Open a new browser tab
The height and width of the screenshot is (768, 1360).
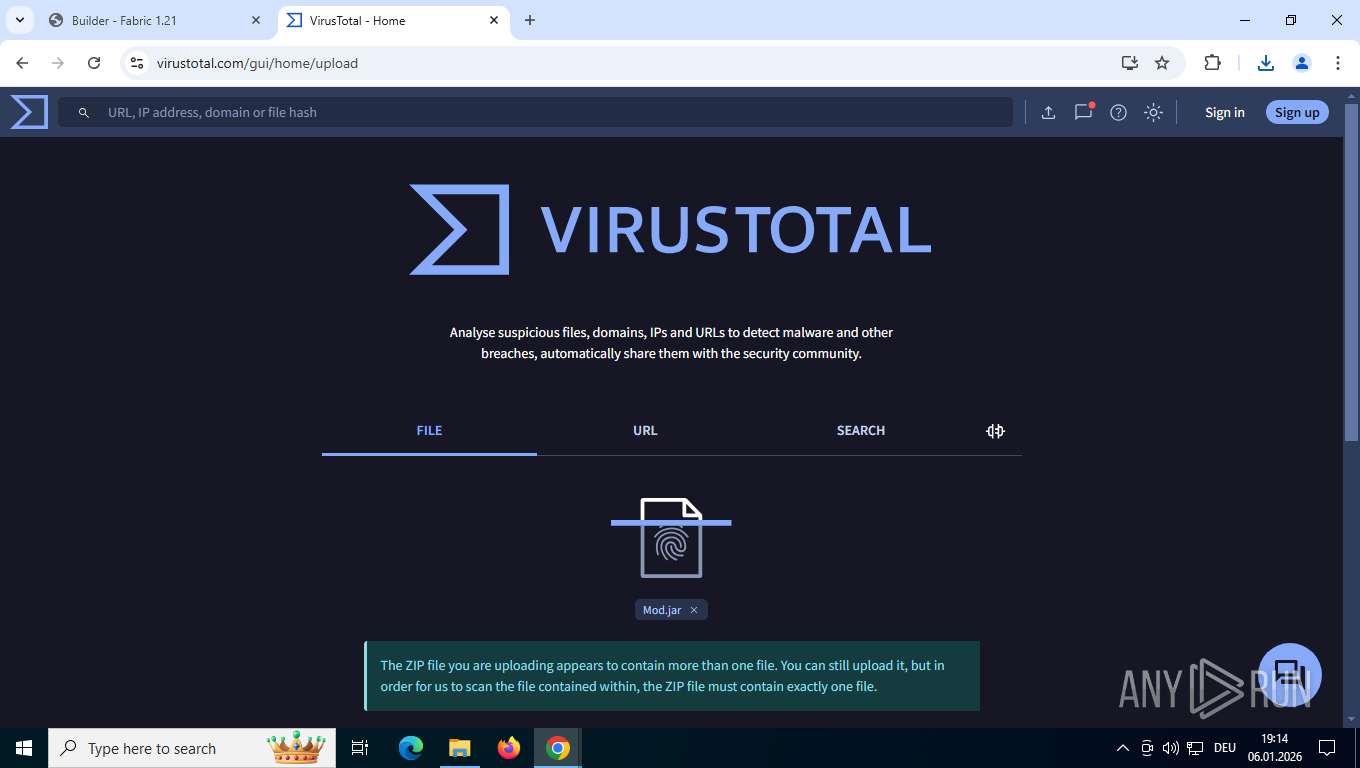(x=530, y=20)
